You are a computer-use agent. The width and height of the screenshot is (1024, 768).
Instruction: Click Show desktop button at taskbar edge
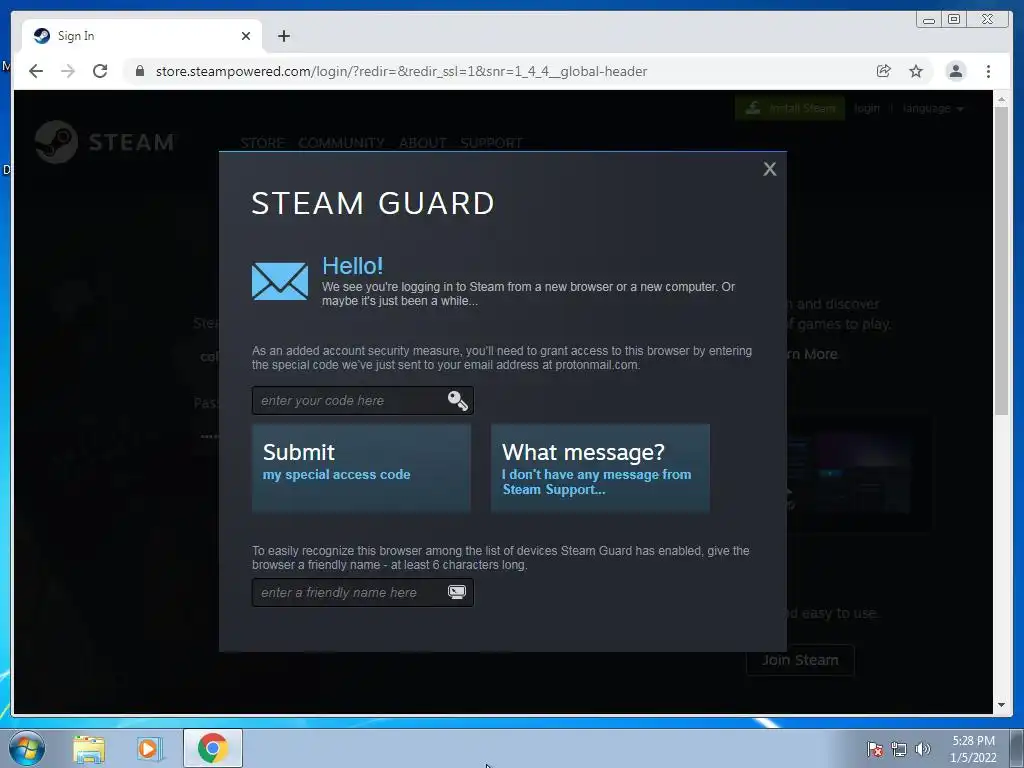[1017, 749]
